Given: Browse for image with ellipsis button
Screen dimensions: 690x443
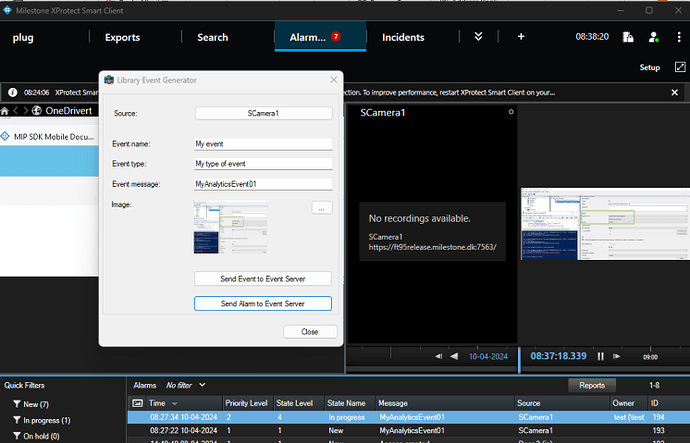Looking at the screenshot, I should click(322, 208).
